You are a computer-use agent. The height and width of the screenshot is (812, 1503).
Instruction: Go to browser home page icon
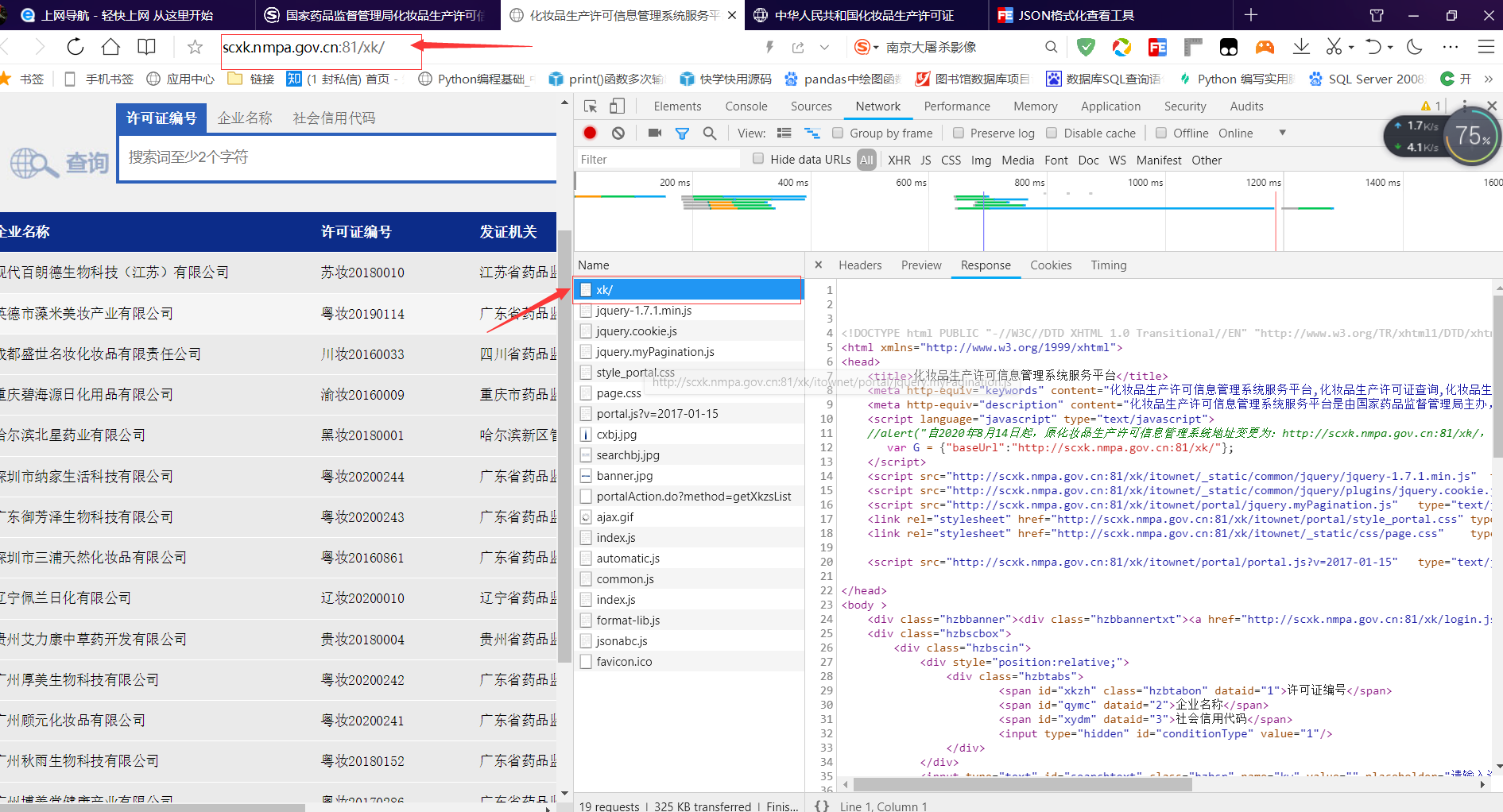(x=110, y=47)
